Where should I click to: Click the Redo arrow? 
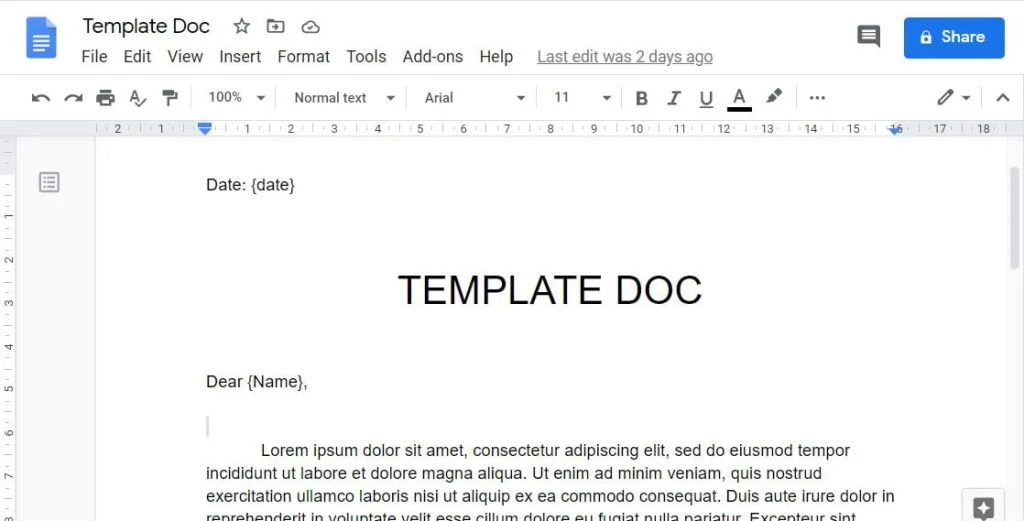tap(73, 98)
